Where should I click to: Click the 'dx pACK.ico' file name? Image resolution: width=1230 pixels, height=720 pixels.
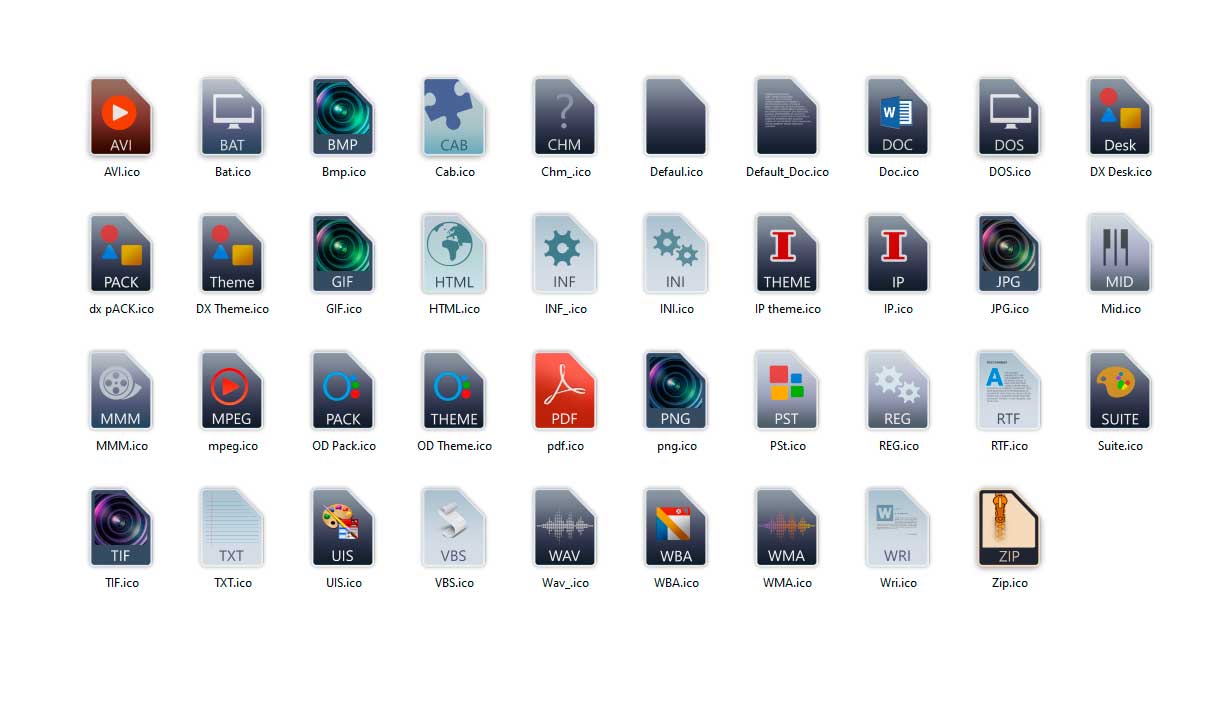click(x=121, y=309)
